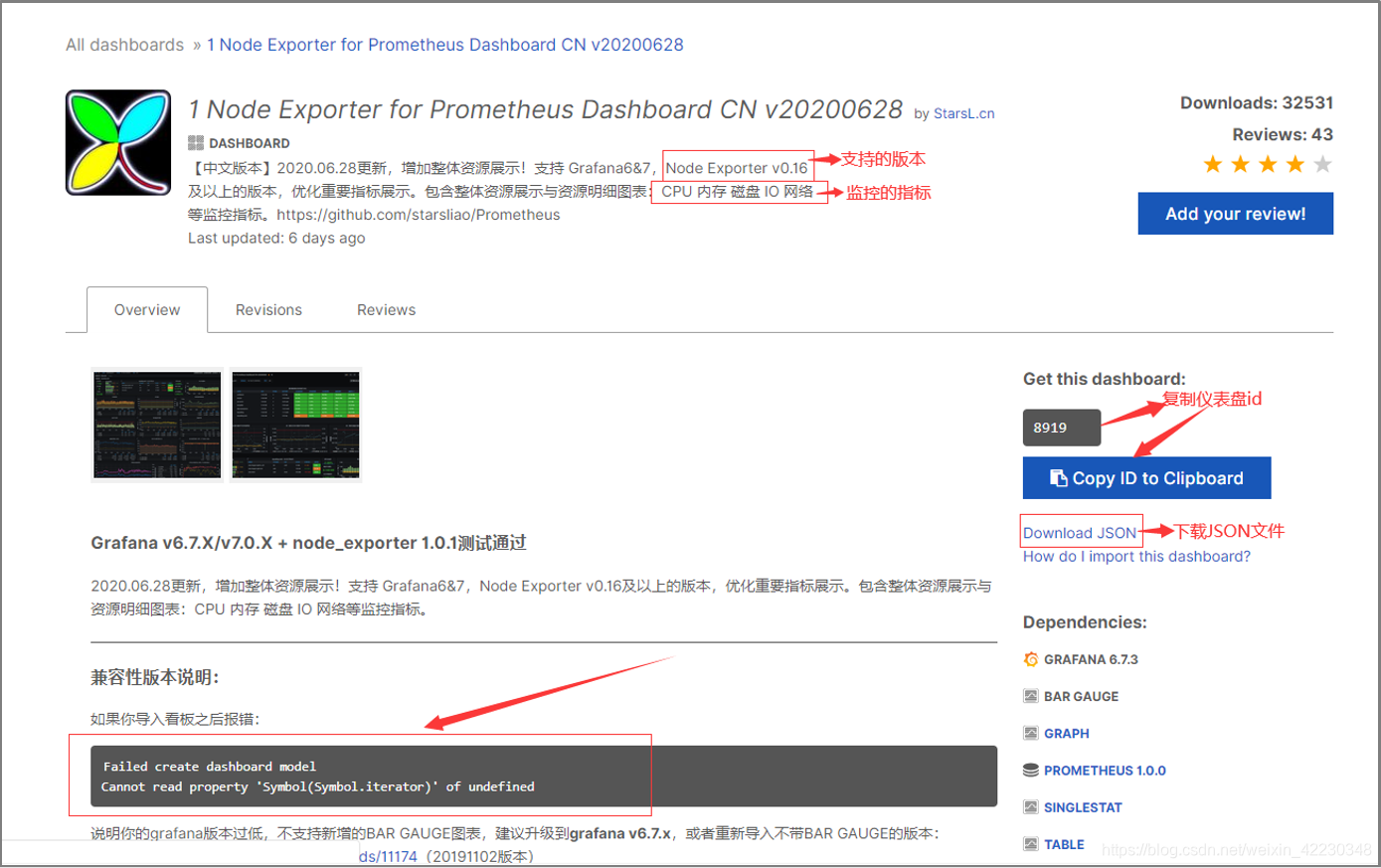Open the Overview tab
This screenshot has width=1381, height=868.
pyautogui.click(x=147, y=309)
